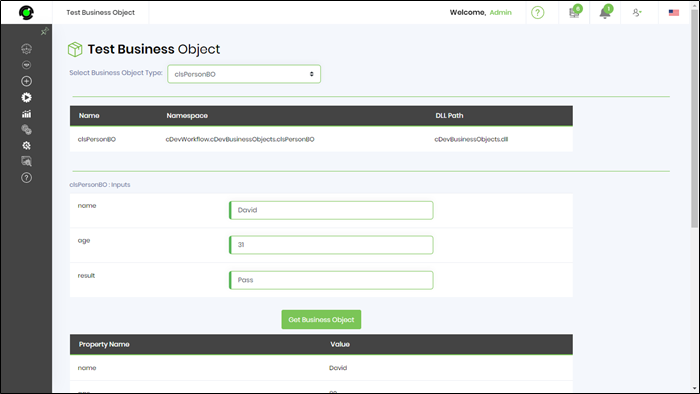
Task: Click the result label in inputs section
Action: pyautogui.click(x=86, y=276)
